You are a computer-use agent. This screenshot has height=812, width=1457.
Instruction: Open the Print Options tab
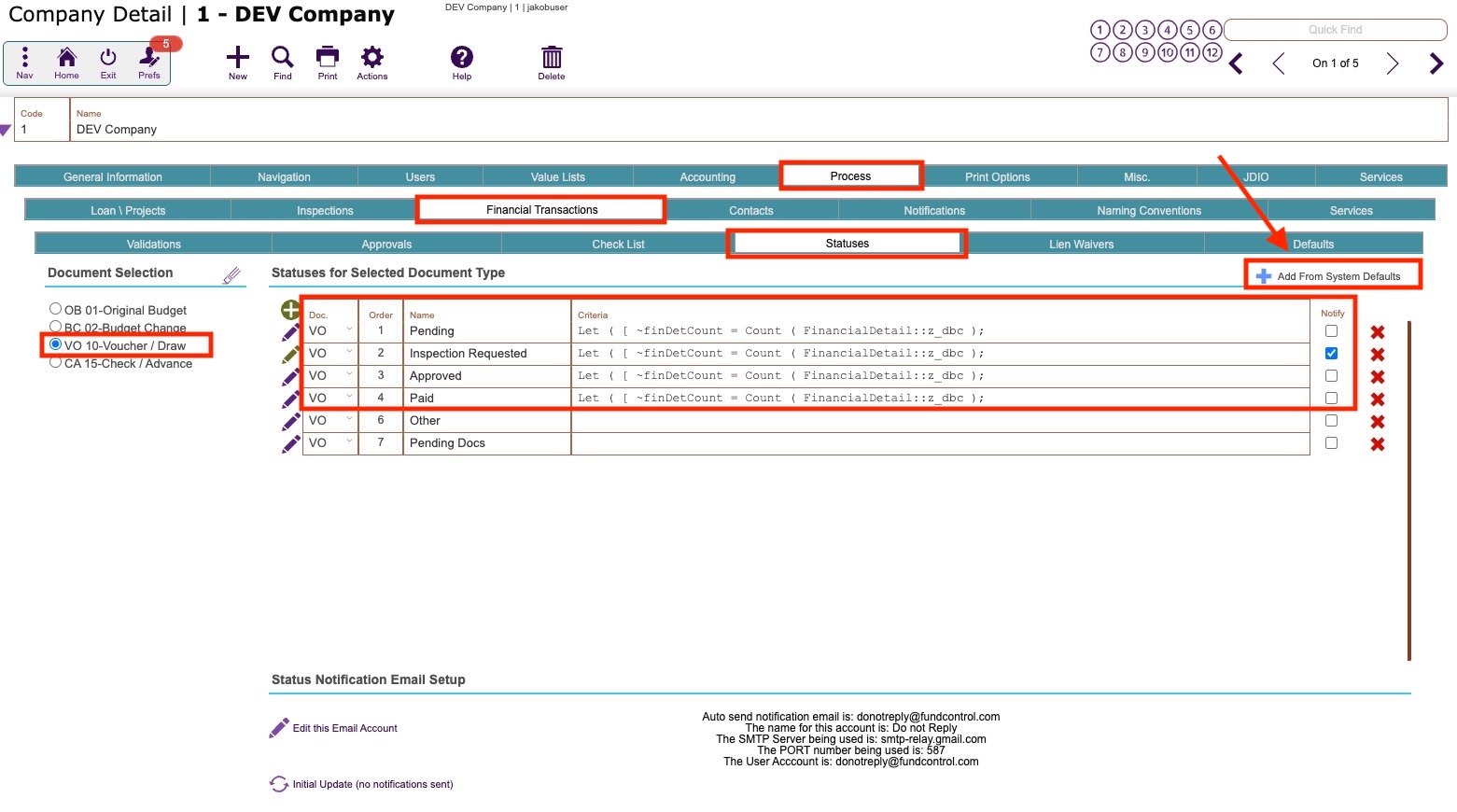pos(998,176)
